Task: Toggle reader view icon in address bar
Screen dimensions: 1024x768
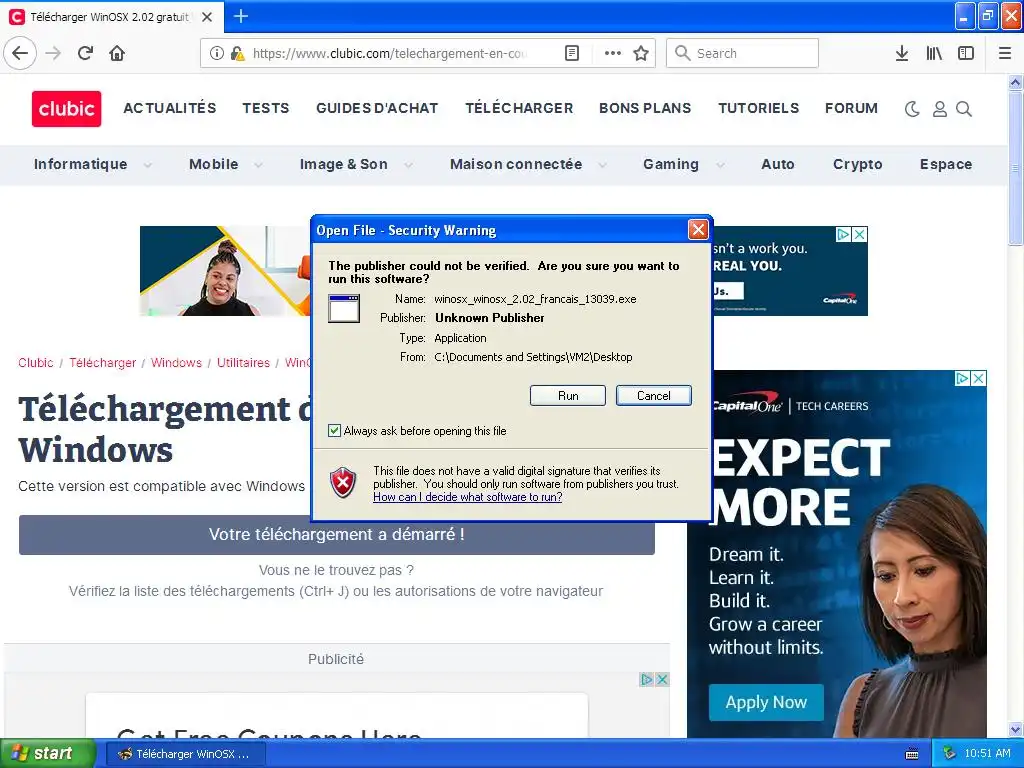Action: pos(571,53)
